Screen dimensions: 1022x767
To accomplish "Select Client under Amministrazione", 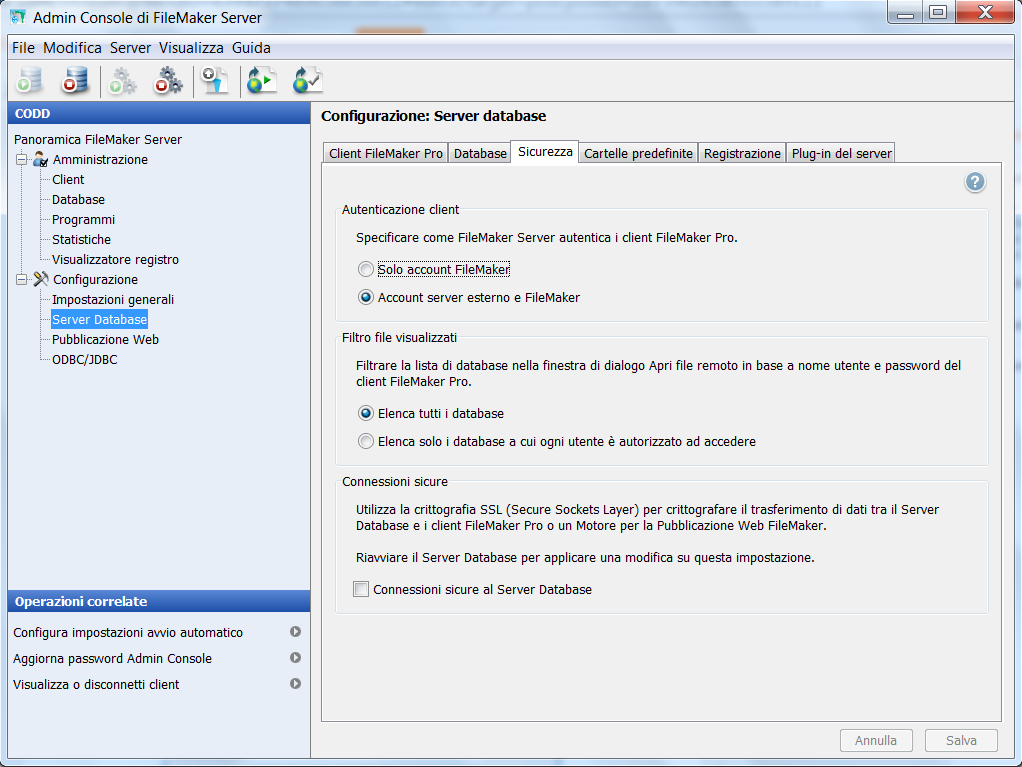I will pos(68,179).
